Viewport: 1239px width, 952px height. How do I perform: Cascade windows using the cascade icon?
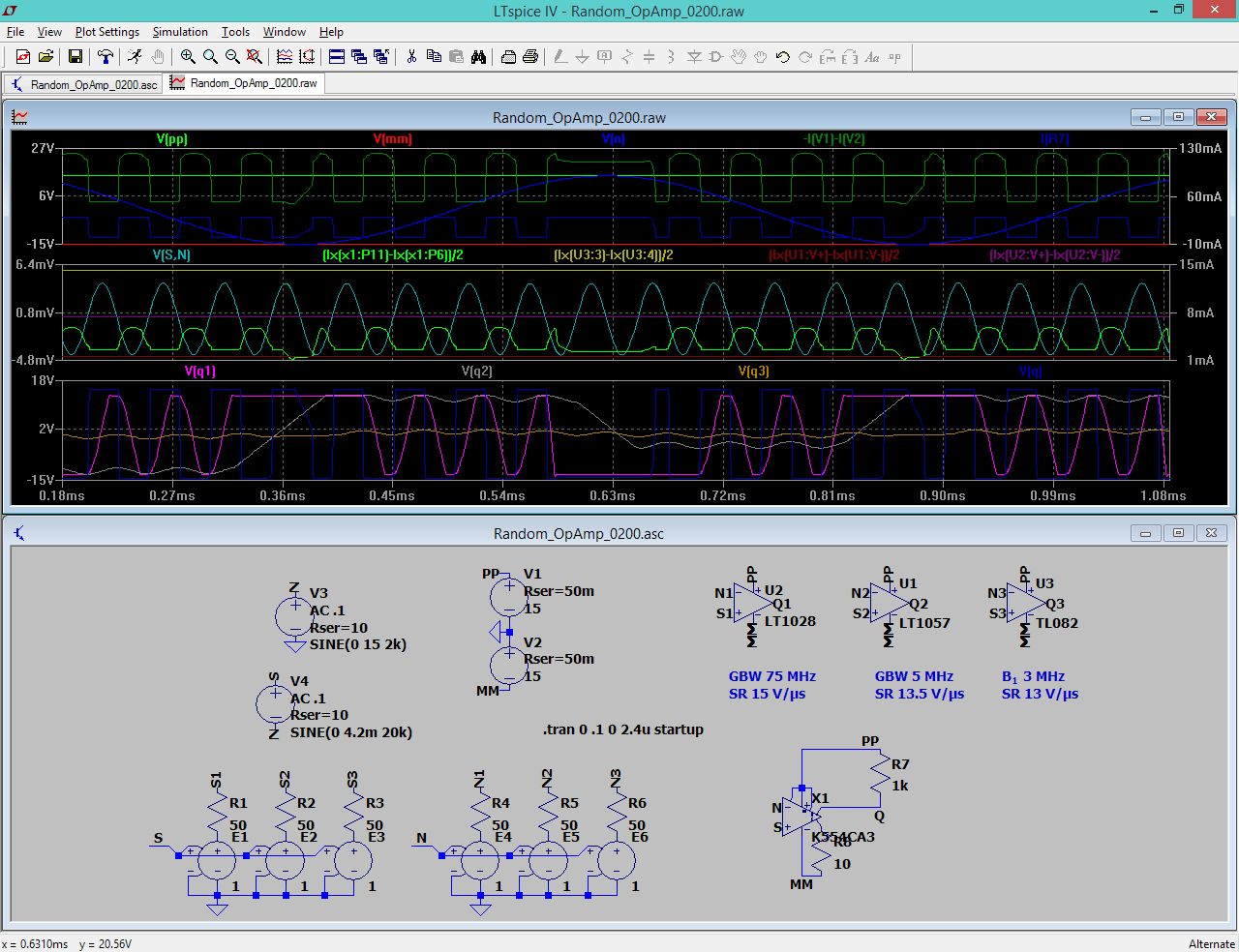(x=359, y=57)
